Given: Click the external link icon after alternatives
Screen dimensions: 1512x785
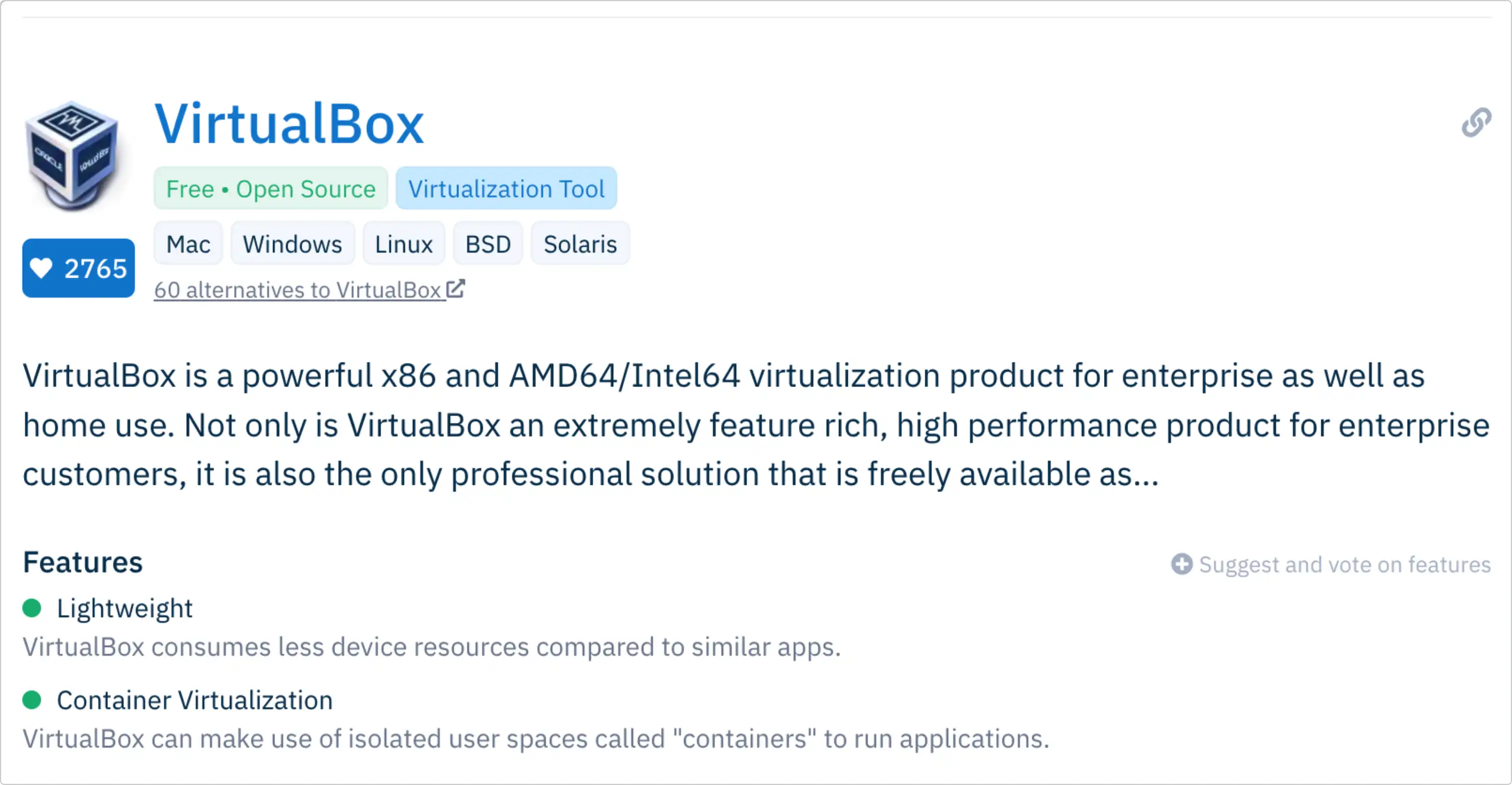Looking at the screenshot, I should coord(455,289).
